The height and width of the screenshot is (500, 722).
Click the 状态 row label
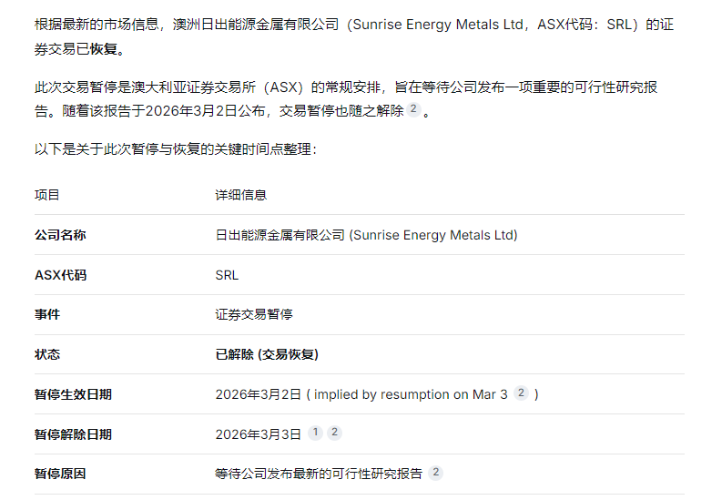[47, 354]
